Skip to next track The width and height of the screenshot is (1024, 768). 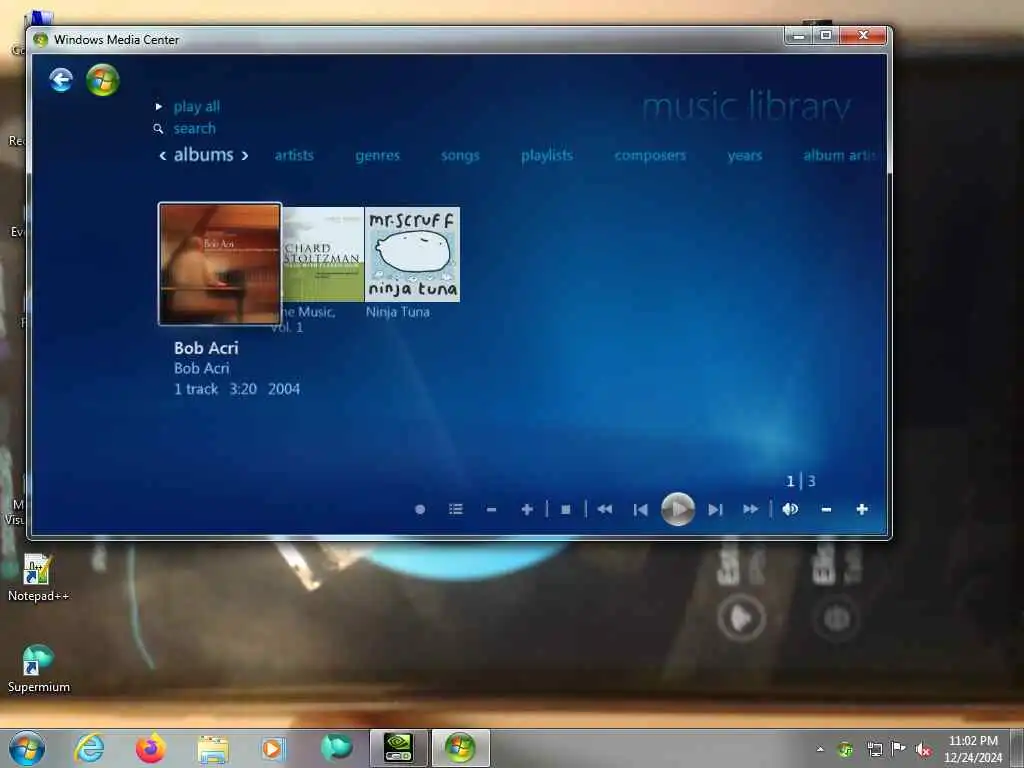tap(716, 509)
